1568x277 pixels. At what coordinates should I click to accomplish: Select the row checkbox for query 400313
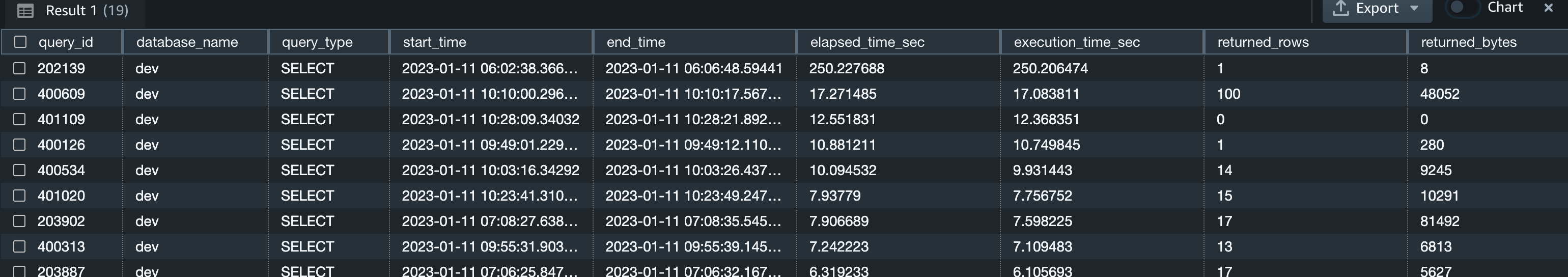point(19,246)
